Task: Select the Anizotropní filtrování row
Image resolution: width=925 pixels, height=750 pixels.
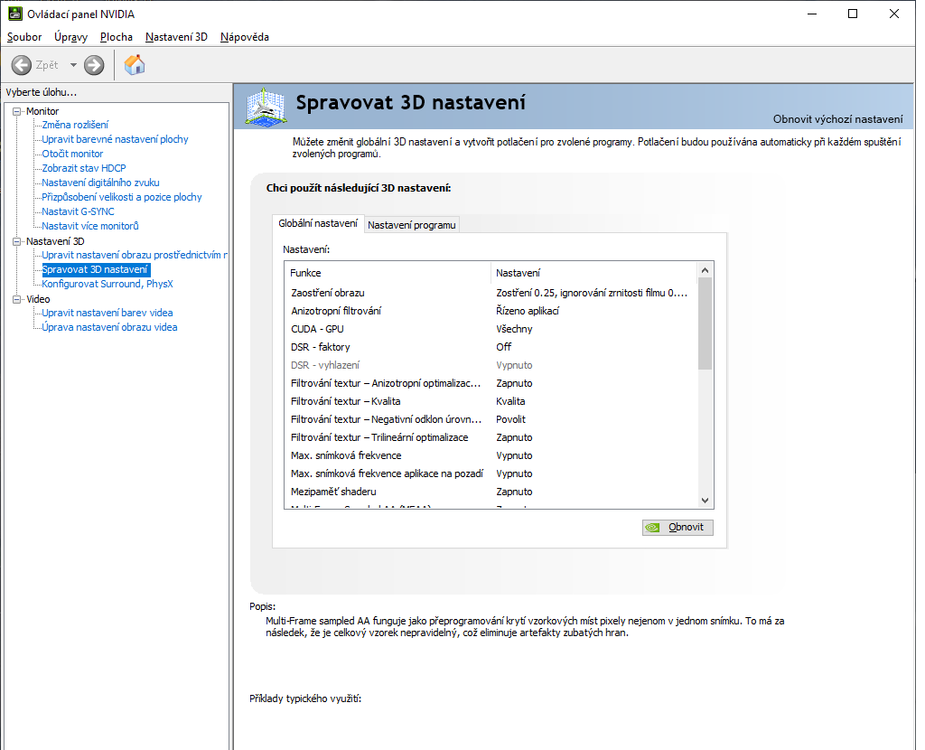Action: [x=490, y=311]
